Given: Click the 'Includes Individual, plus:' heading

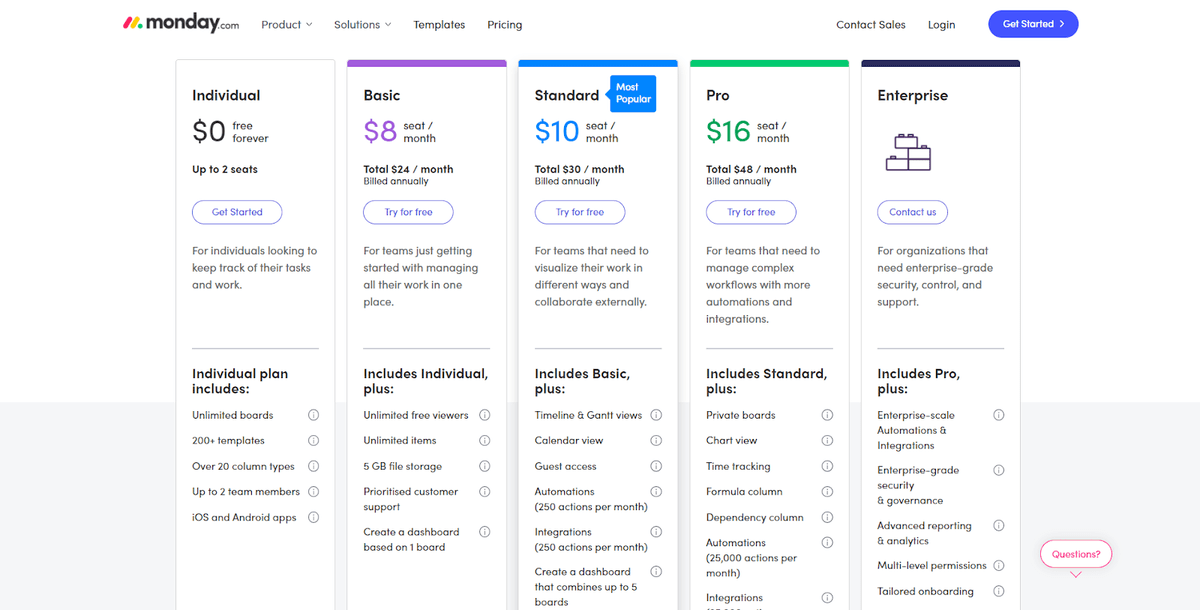Looking at the screenshot, I should click(x=425, y=381).
